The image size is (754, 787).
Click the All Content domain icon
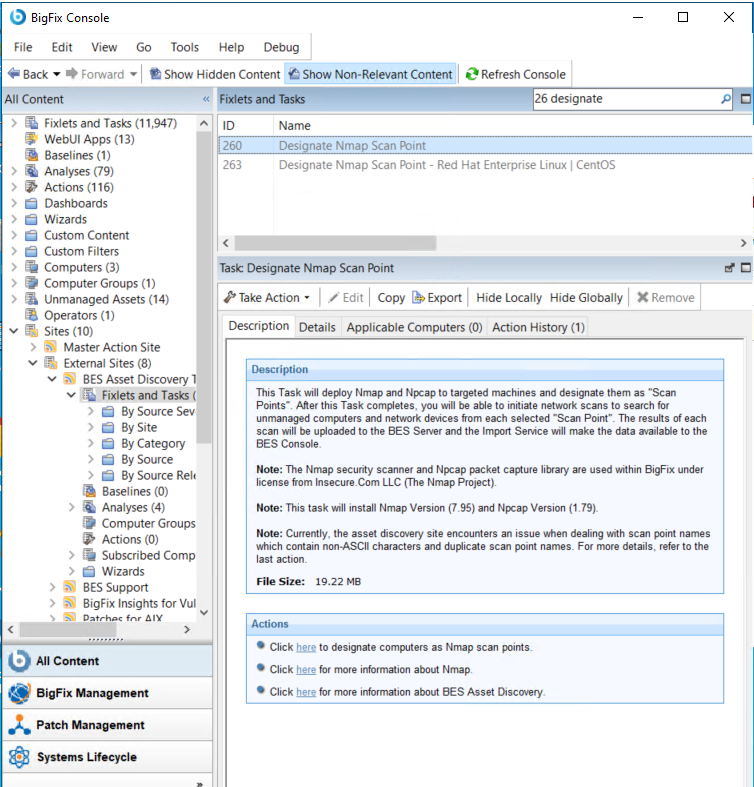pyautogui.click(x=19, y=661)
